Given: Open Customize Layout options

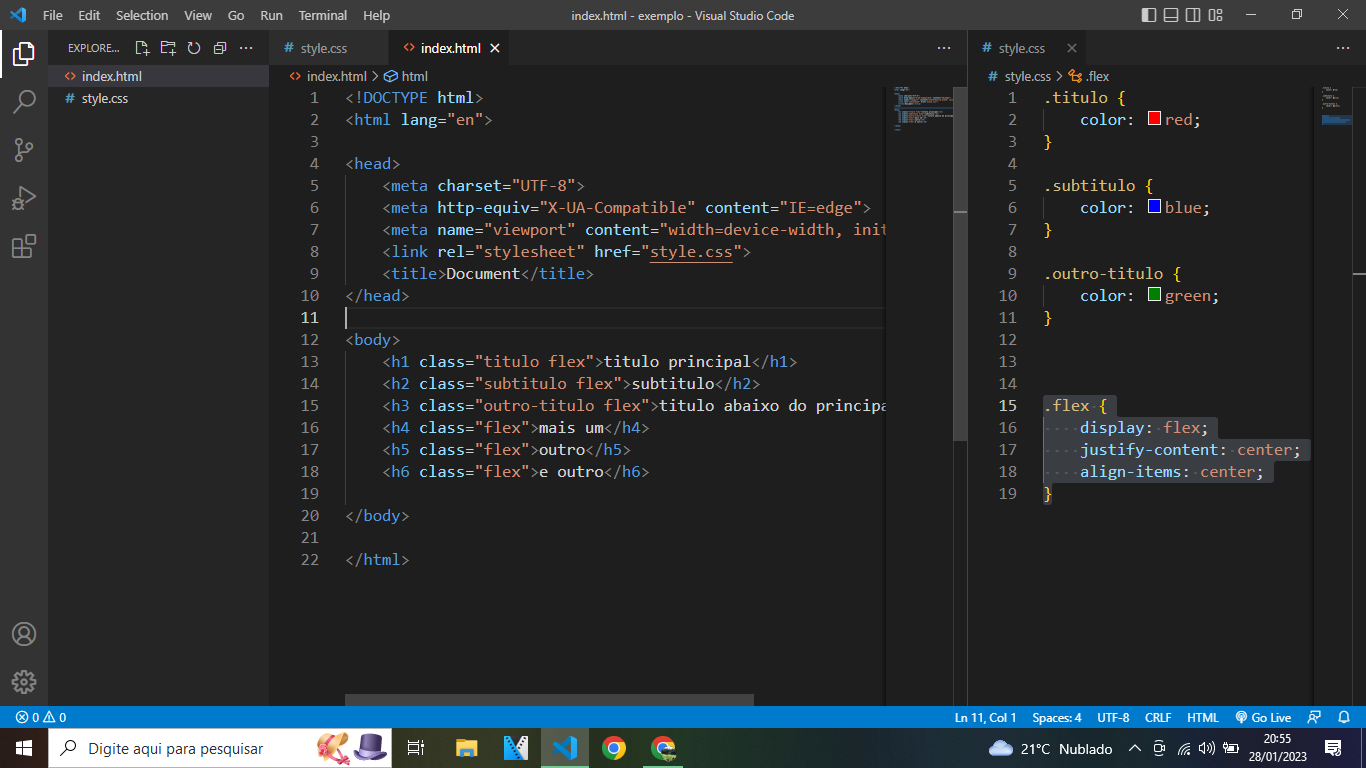Looking at the screenshot, I should [1216, 15].
